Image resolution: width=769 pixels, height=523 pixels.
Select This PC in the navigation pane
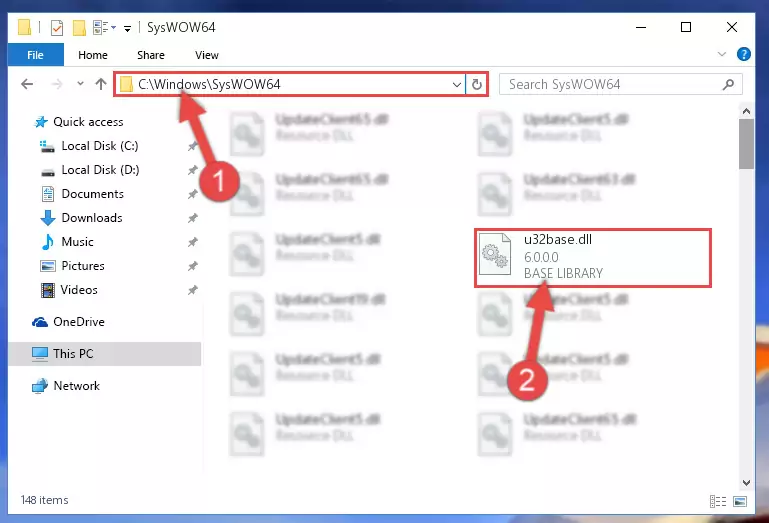pyautogui.click(x=104, y=354)
